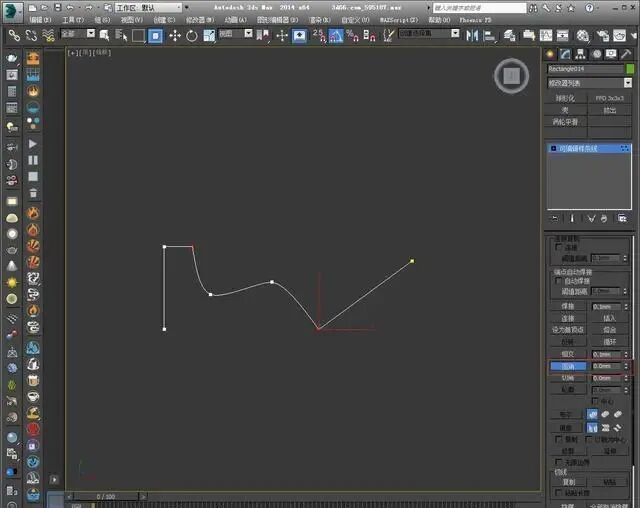Enable the 无限边界 checkbox
Screen dimensions: 640x508
tap(559, 462)
